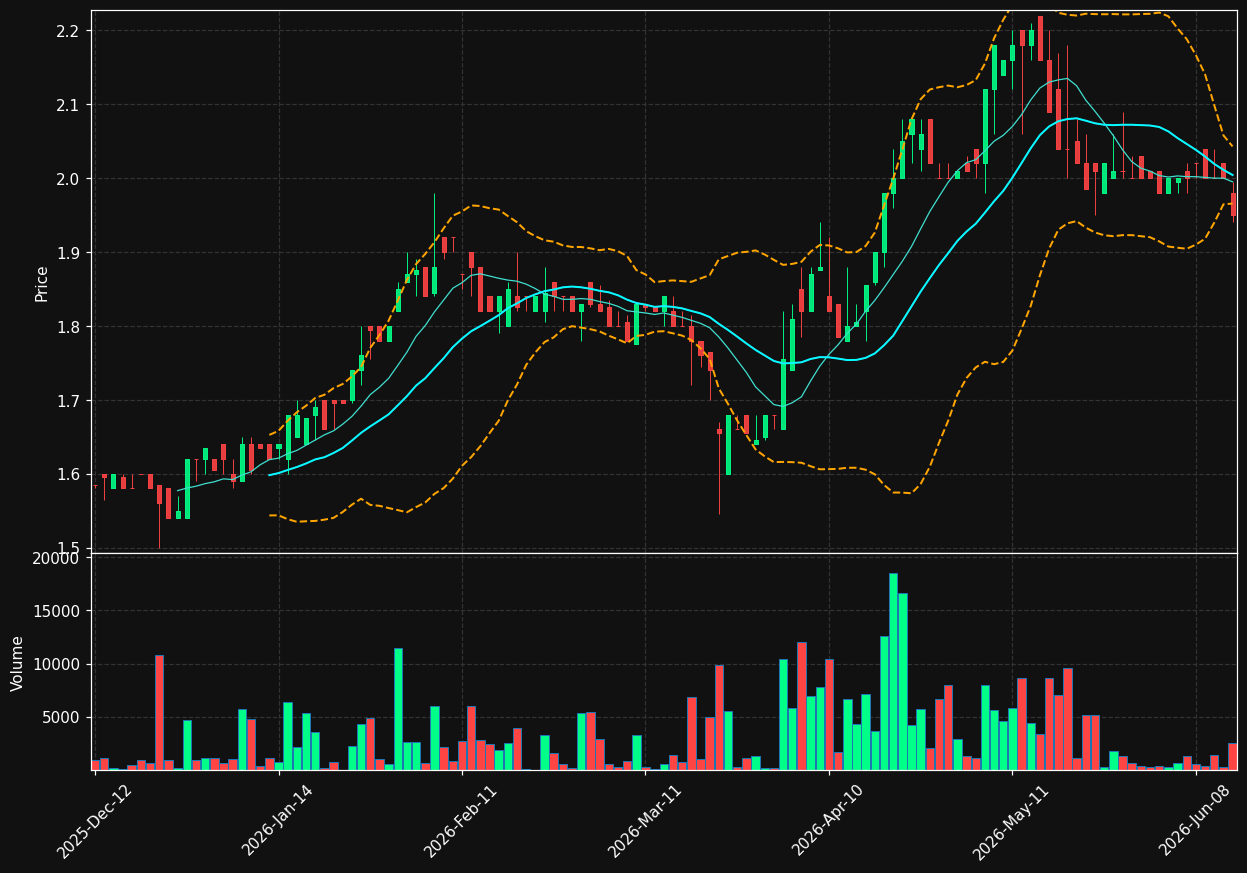Click the 2026-Feb-11 date label
Image resolution: width=1247 pixels, height=873 pixels.
pyautogui.click(x=461, y=821)
